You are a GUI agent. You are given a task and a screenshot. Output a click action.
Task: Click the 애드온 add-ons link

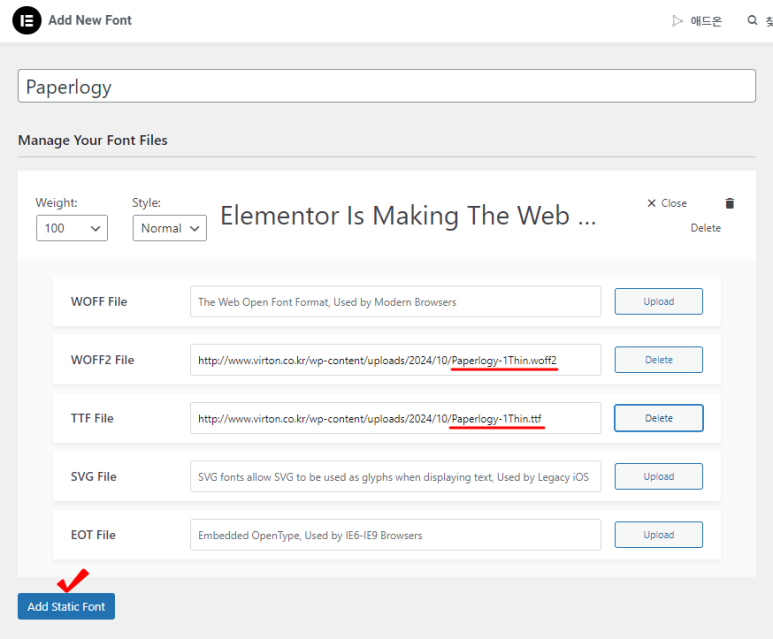tap(706, 21)
